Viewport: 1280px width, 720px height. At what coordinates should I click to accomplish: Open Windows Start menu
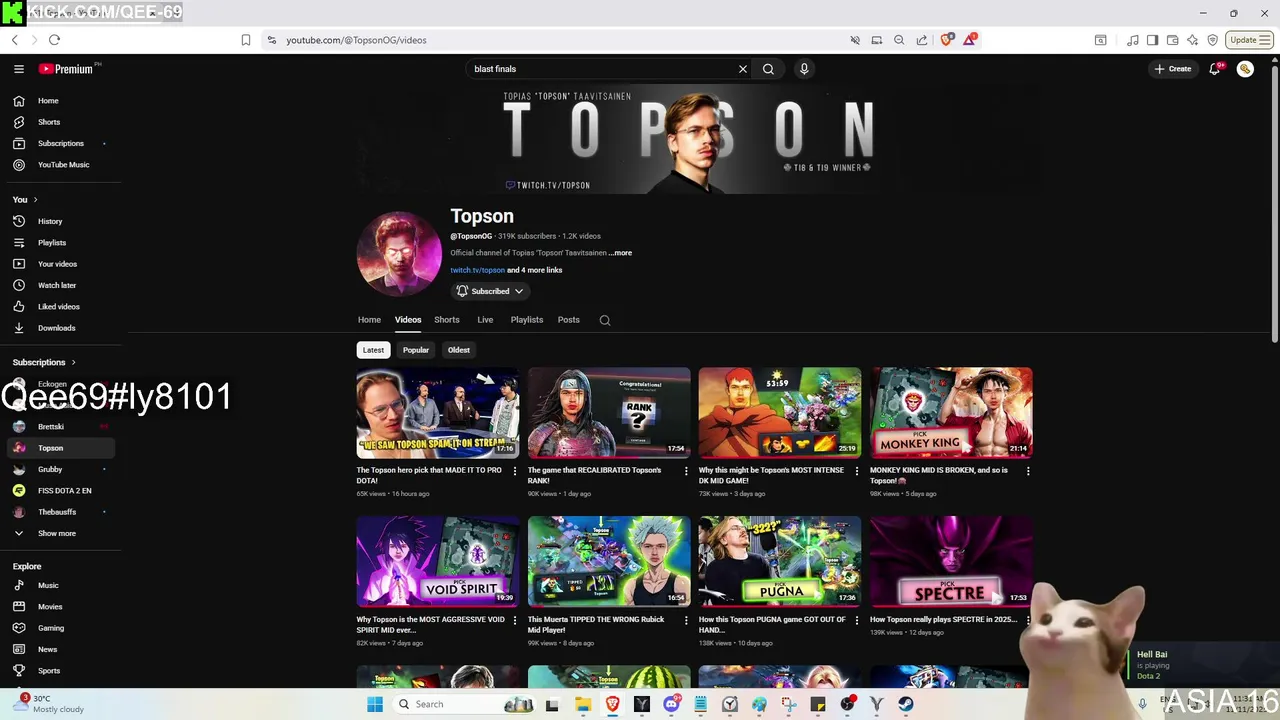[x=375, y=704]
